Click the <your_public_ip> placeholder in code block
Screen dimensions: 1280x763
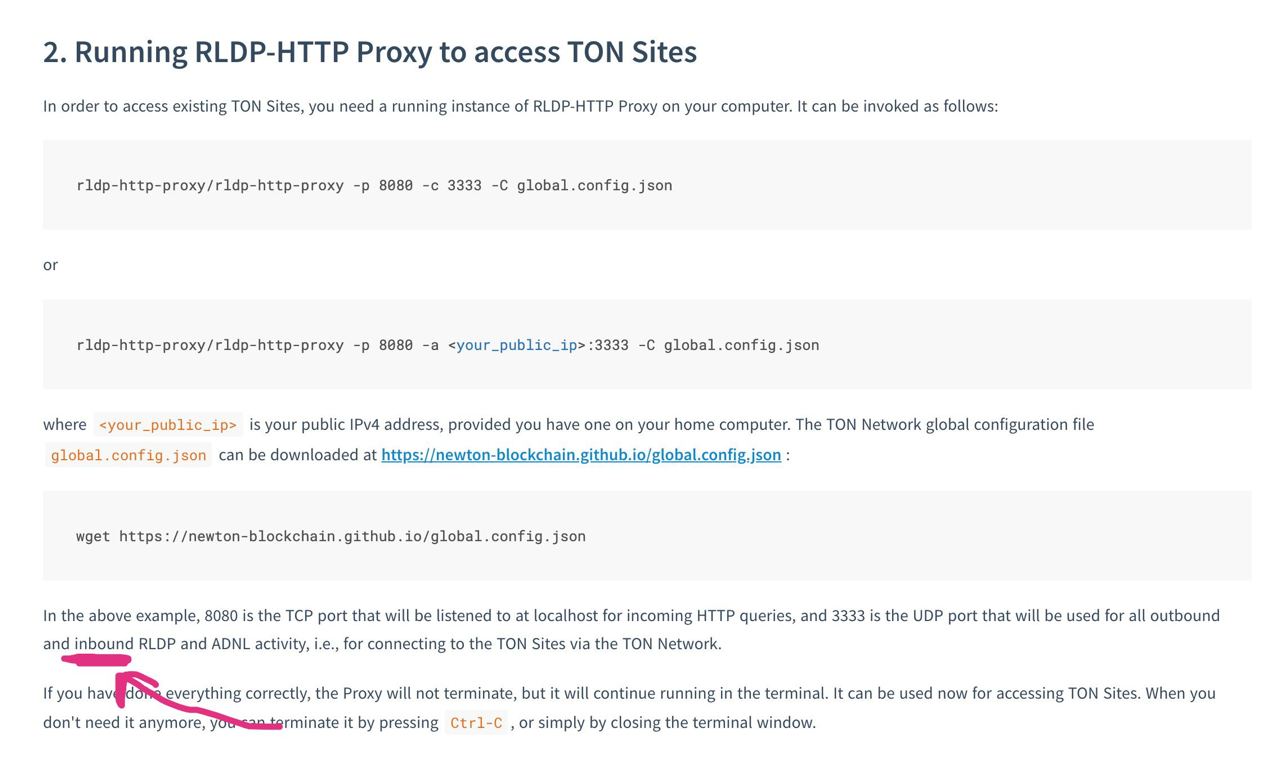516,345
